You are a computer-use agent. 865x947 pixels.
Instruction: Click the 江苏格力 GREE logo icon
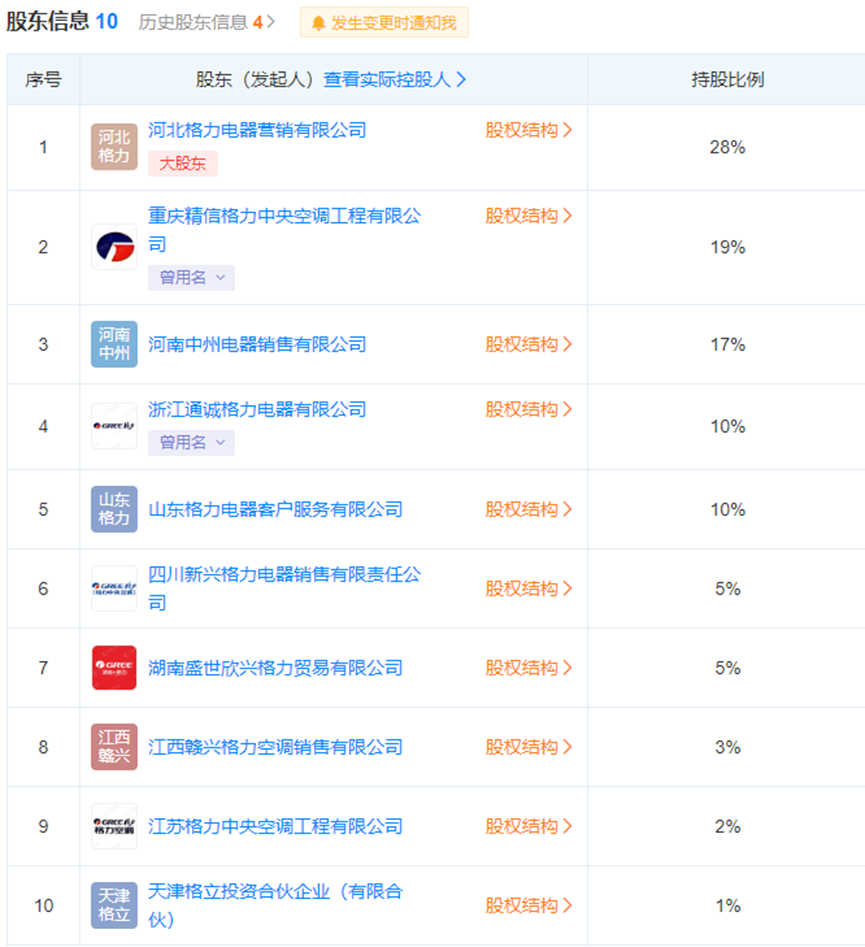(x=114, y=826)
